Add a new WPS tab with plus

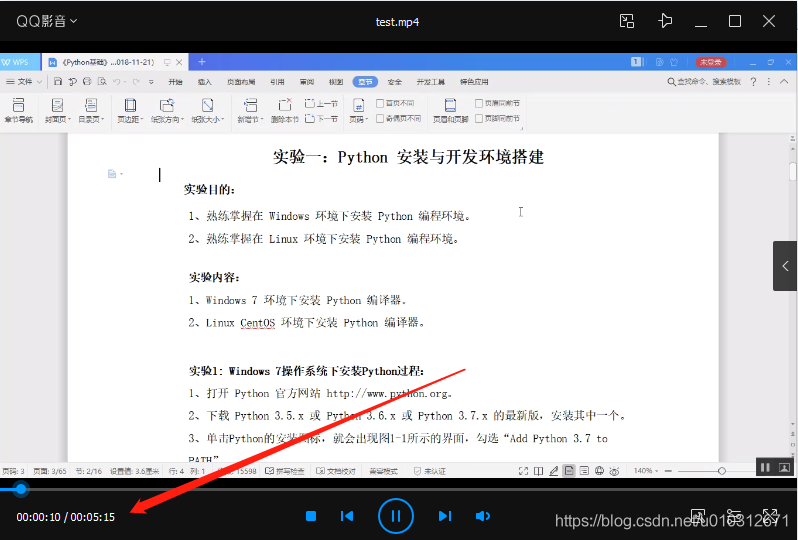[x=202, y=62]
